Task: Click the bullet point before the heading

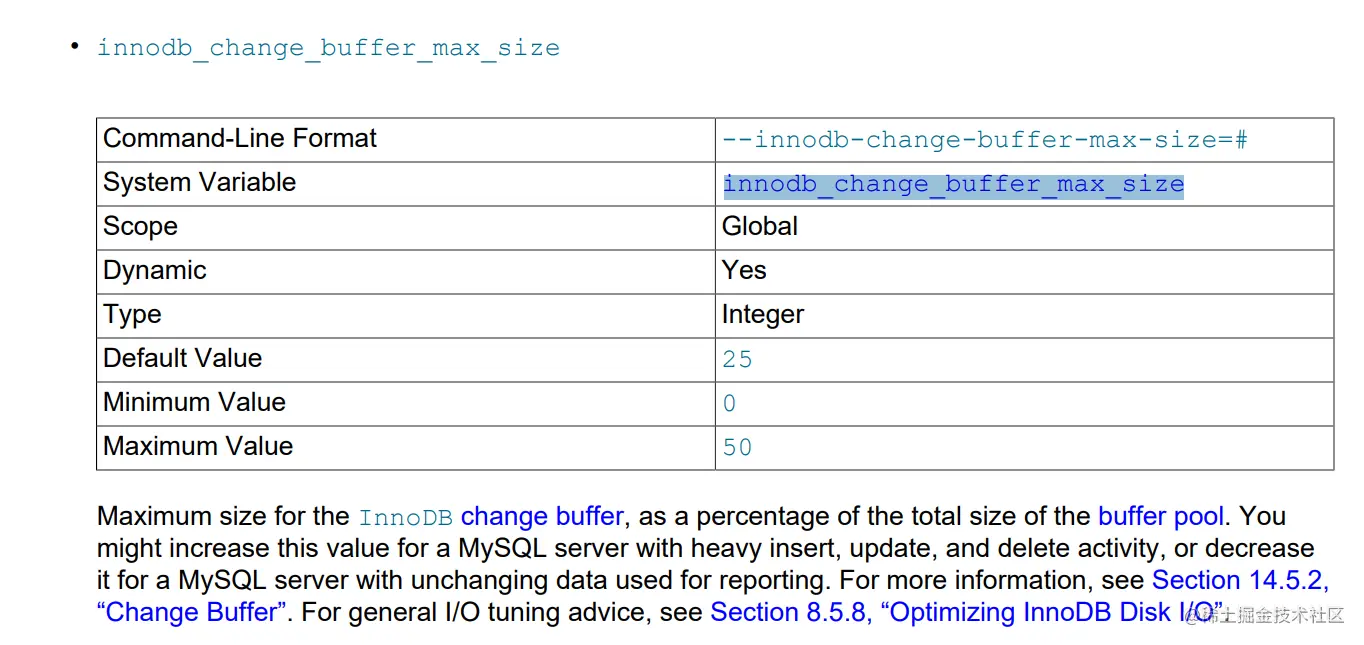Action: click(x=74, y=45)
